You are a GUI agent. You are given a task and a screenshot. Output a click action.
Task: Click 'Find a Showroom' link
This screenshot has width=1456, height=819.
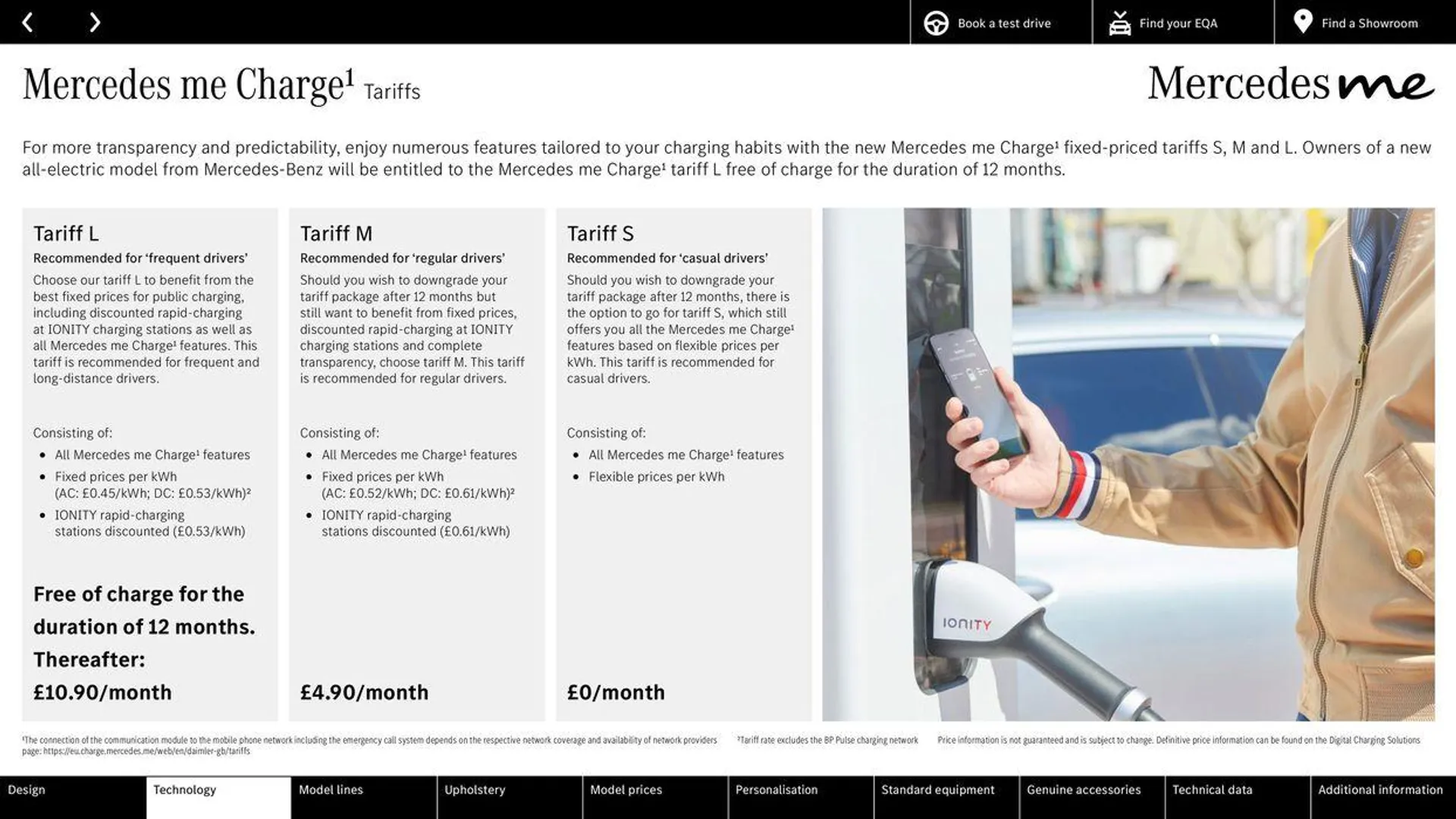1364,22
